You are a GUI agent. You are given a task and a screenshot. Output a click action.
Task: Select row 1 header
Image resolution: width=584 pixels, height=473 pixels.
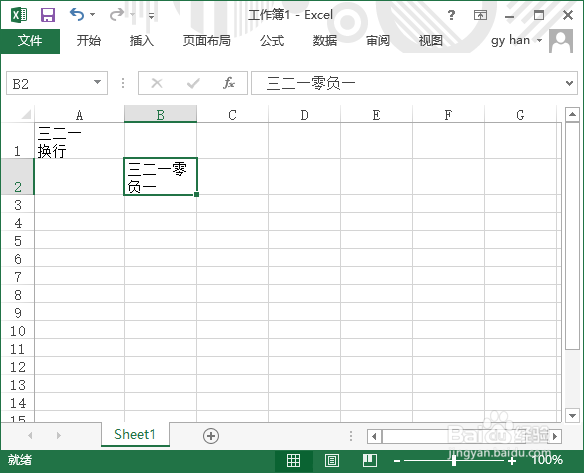[x=17, y=141]
